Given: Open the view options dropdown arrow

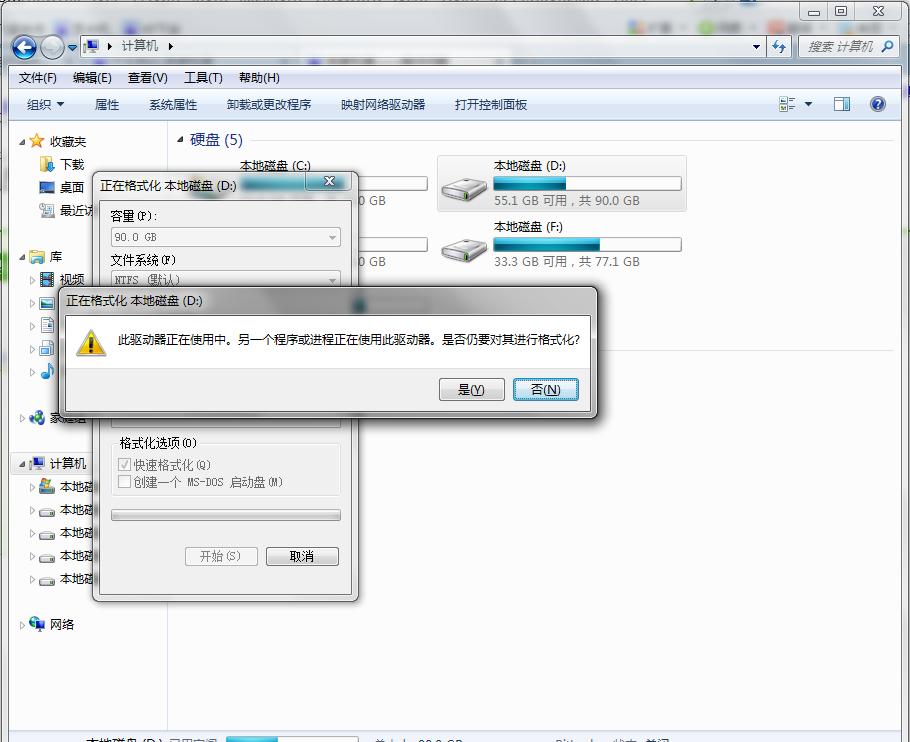Looking at the screenshot, I should tap(808, 104).
